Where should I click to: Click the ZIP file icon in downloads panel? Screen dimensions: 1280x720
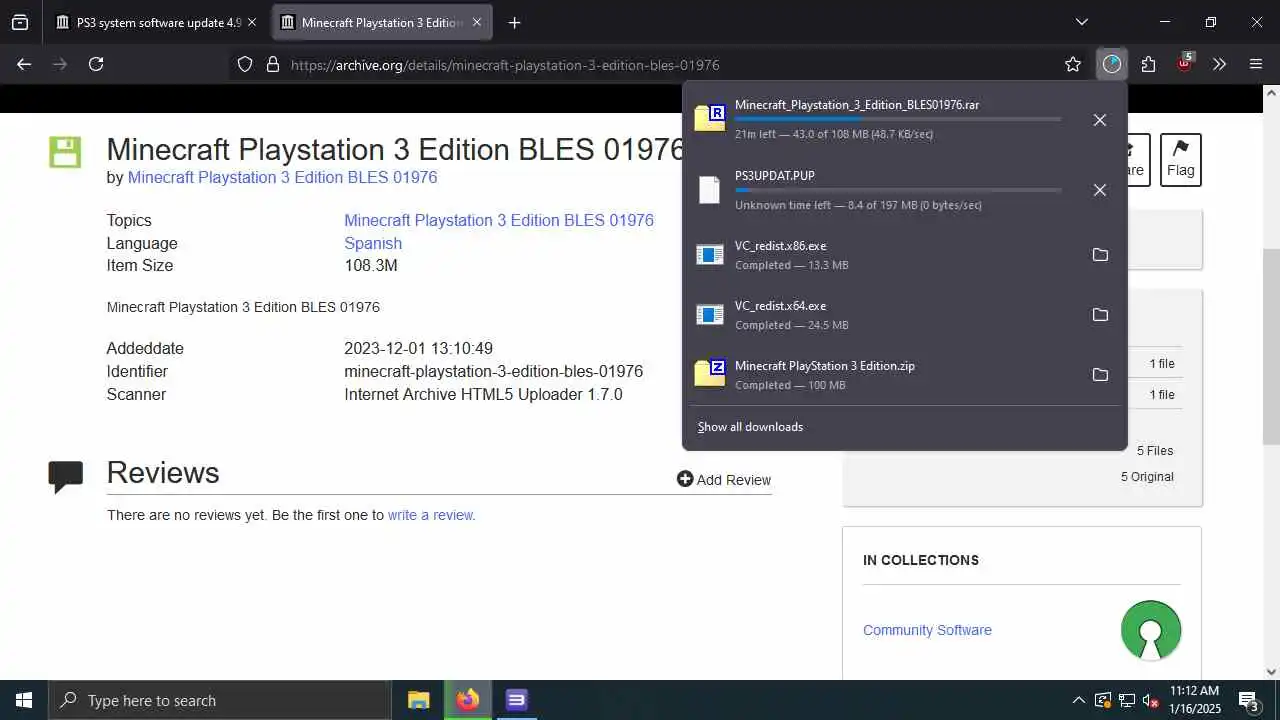710,373
